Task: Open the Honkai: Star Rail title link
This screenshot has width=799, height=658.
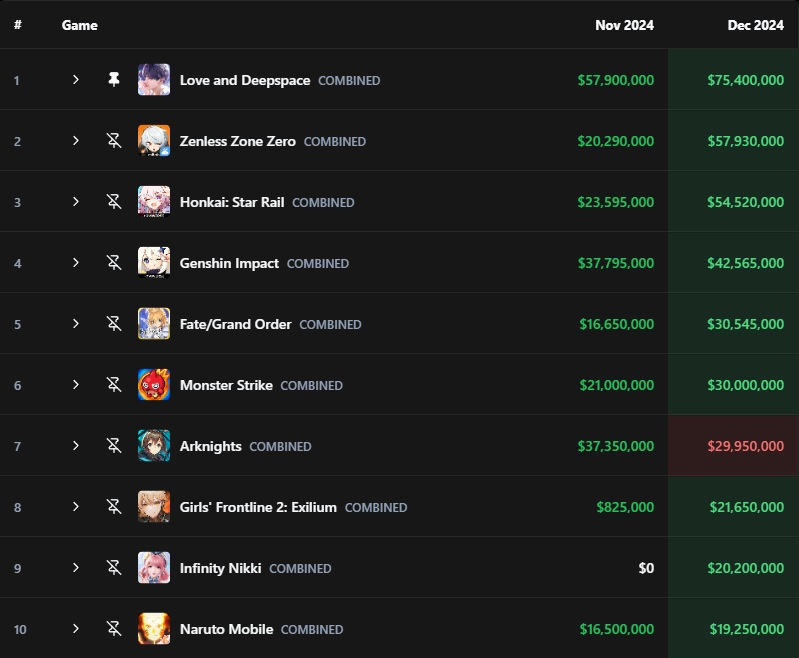Action: tap(232, 202)
